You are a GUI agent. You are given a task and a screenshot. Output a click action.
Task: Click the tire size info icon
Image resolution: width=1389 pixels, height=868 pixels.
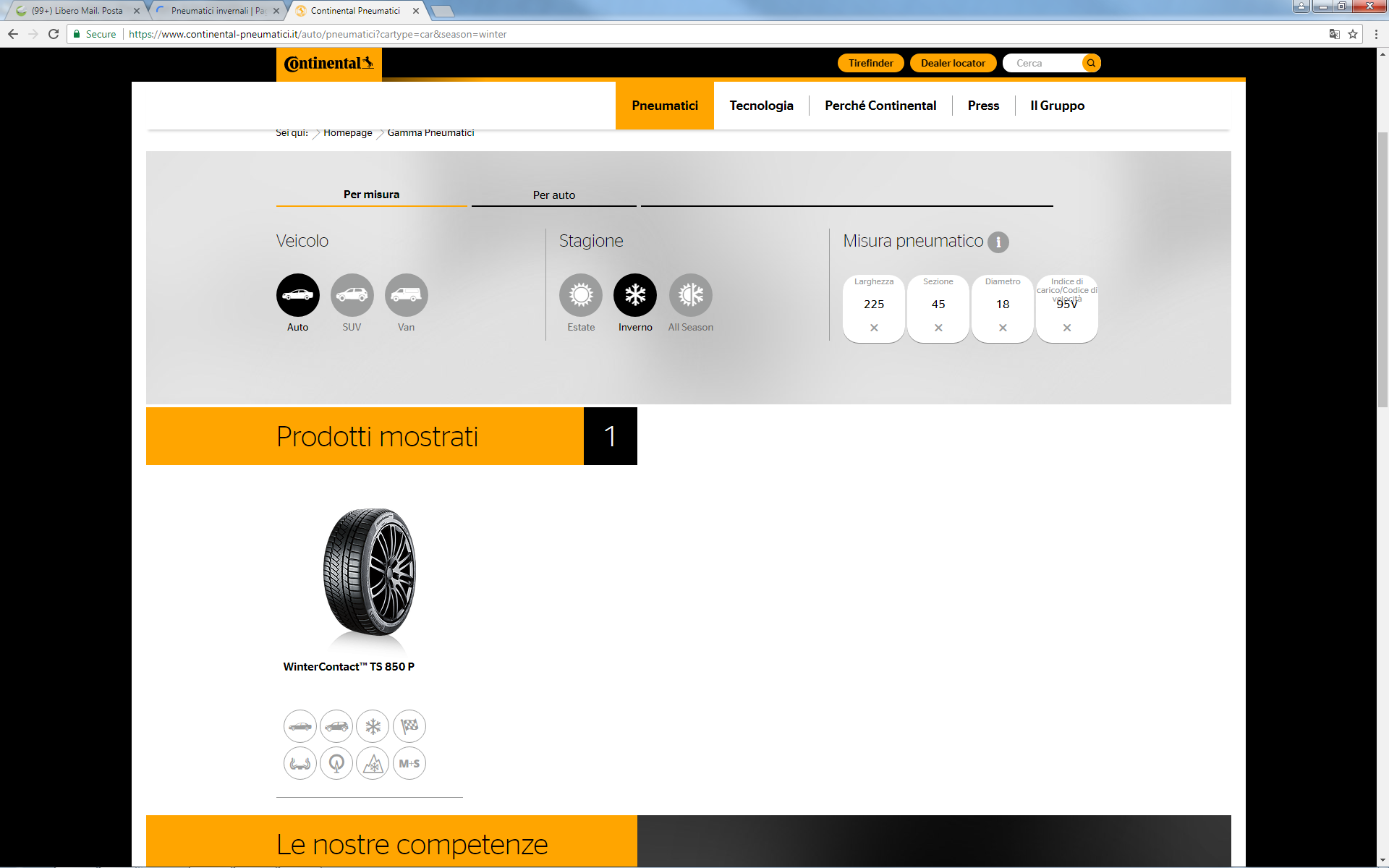pyautogui.click(x=998, y=242)
